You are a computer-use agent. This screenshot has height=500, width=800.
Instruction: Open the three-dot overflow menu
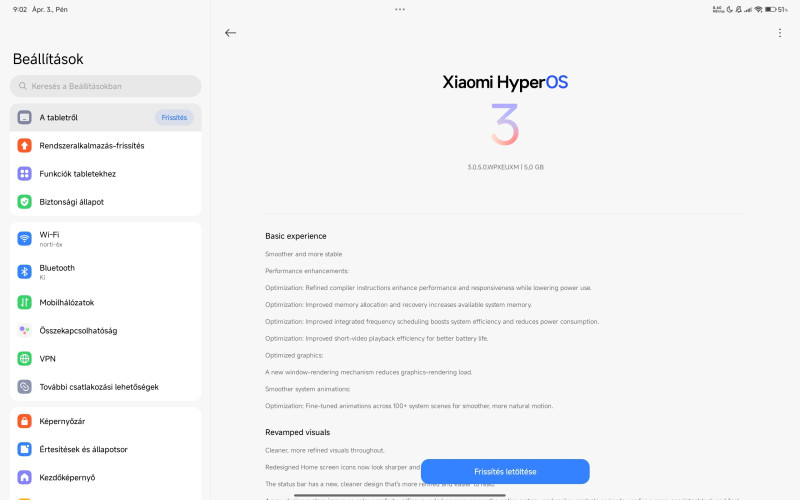(x=780, y=33)
